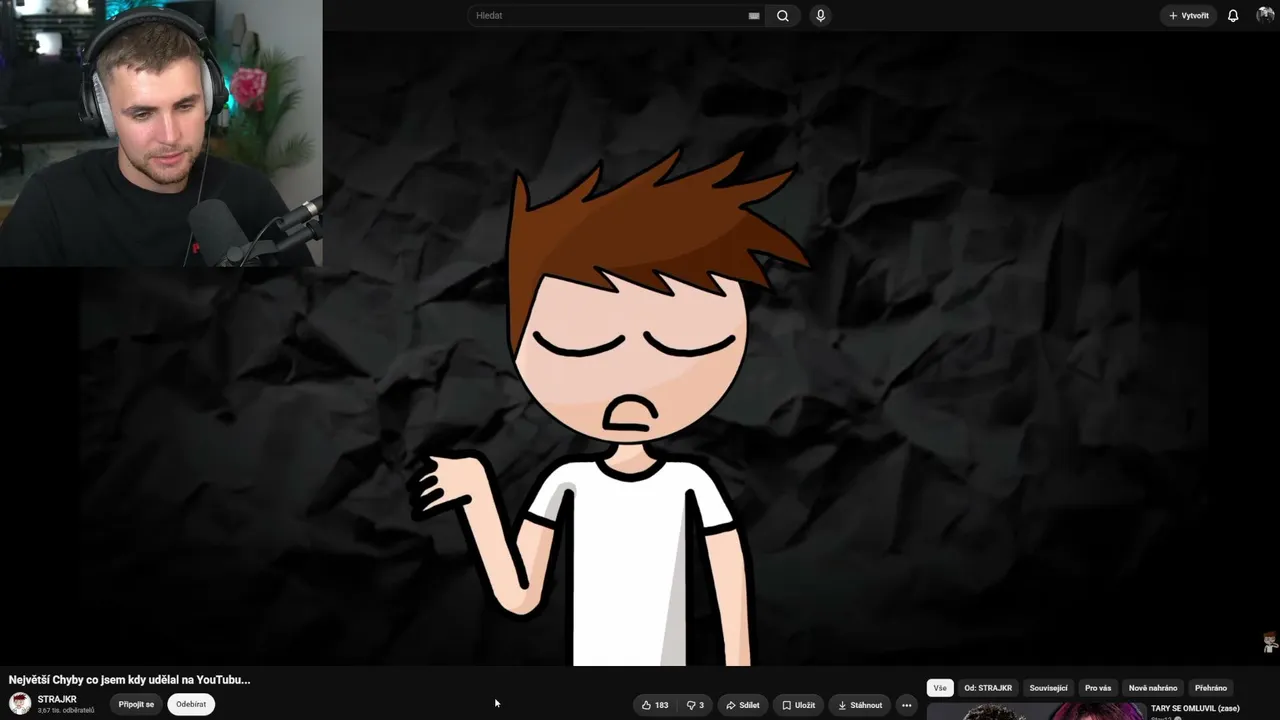Open the STRAJKR channel name link
Viewport: 1280px width, 720px height.
coord(57,699)
